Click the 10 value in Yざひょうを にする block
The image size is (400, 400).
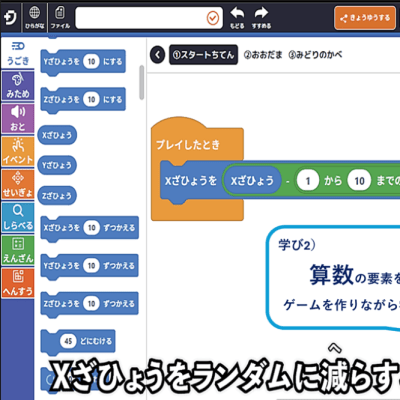(x=91, y=61)
